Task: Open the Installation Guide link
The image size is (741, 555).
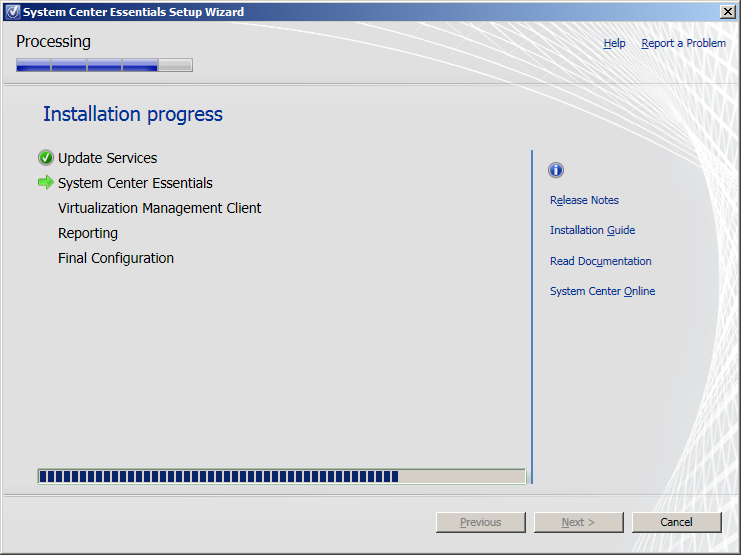Action: 593,230
